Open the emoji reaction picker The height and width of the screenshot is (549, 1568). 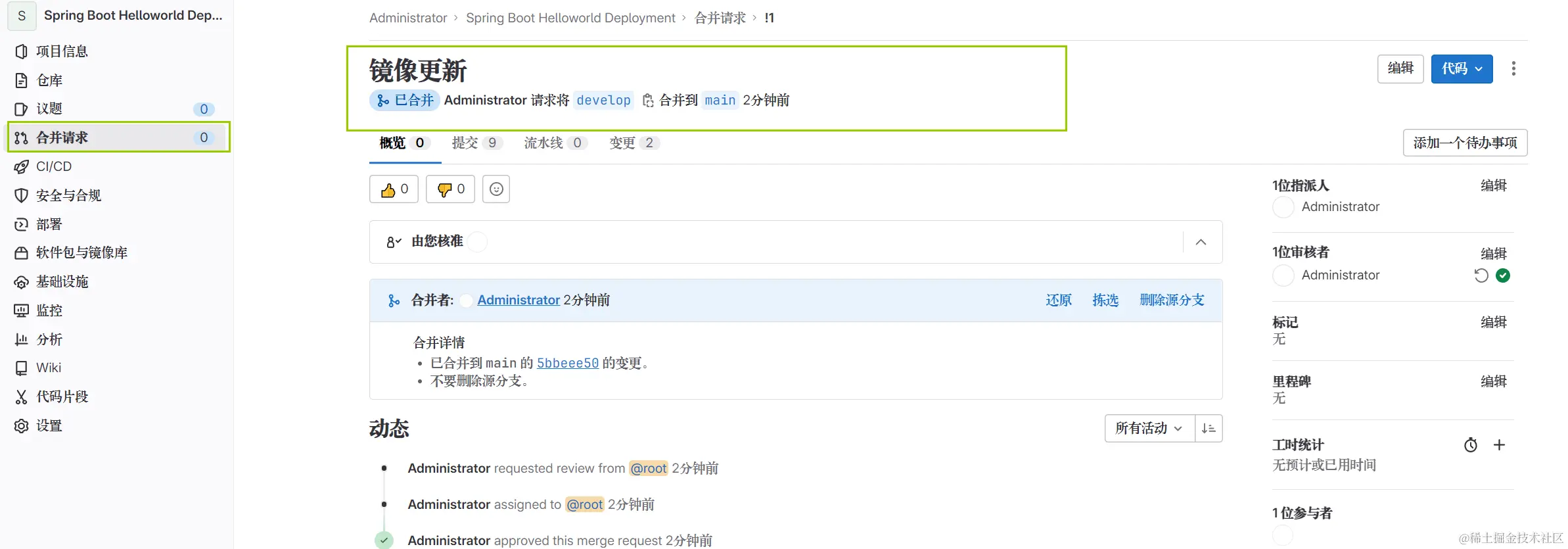pos(496,189)
